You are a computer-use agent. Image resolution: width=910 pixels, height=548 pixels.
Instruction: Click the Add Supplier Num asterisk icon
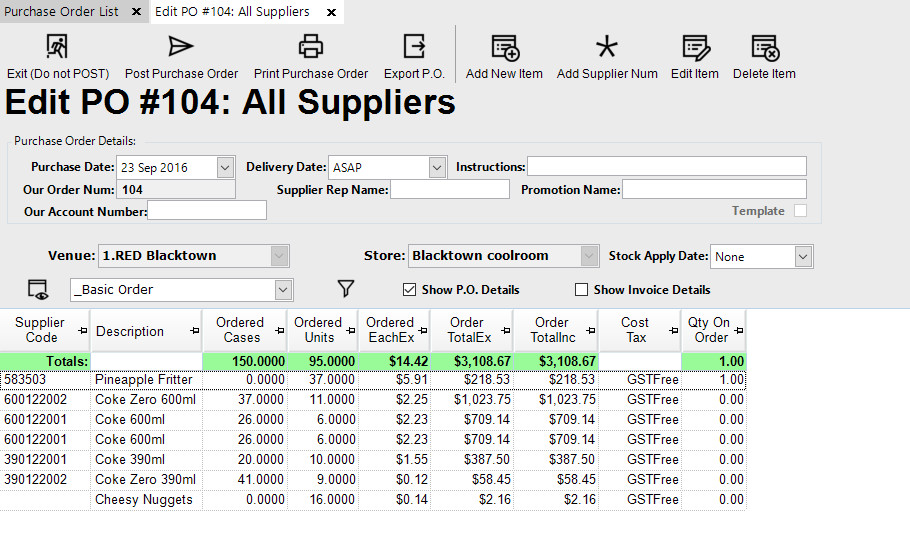pyautogui.click(x=607, y=47)
